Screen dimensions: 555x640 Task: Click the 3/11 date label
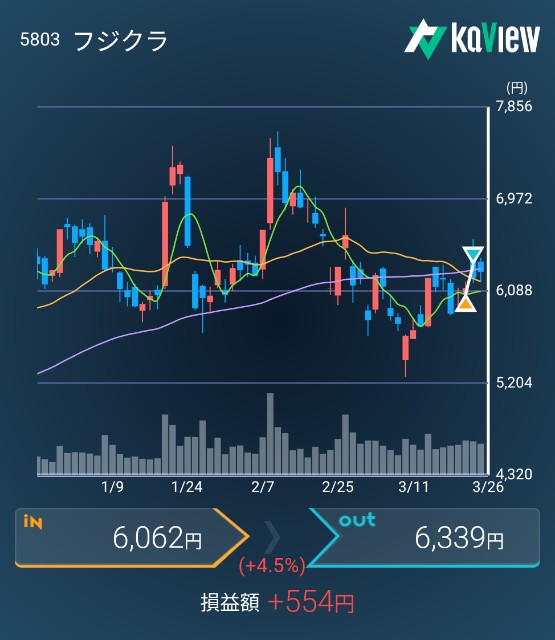(x=413, y=487)
